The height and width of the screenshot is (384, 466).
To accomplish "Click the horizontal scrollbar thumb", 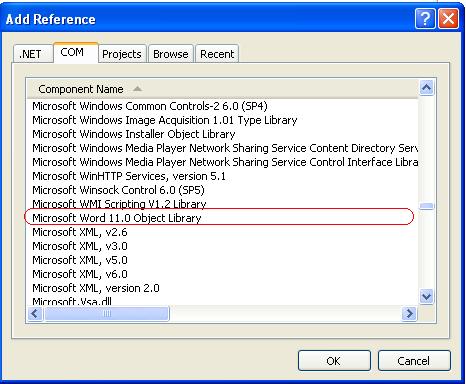I will click(x=107, y=313).
